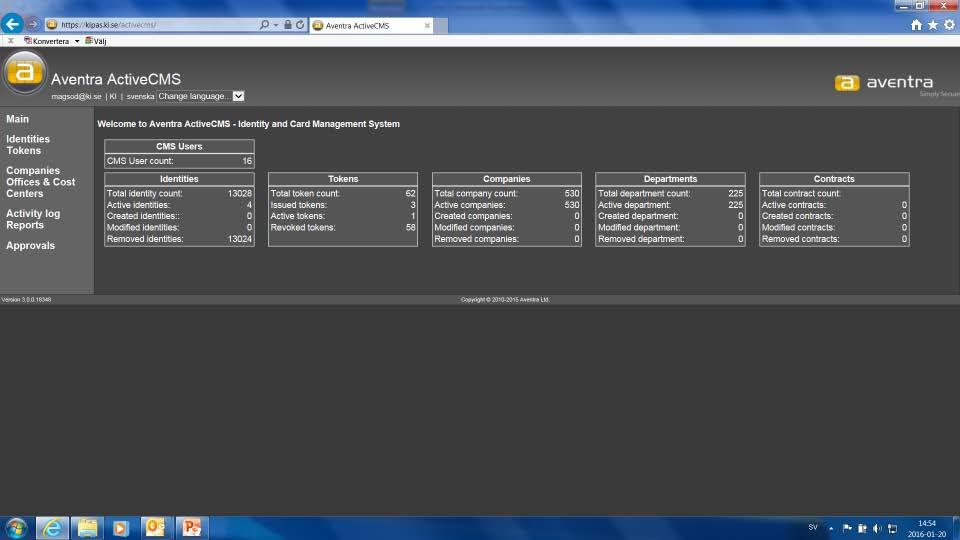Expand the Konvertera dropdown arrow

77,42
